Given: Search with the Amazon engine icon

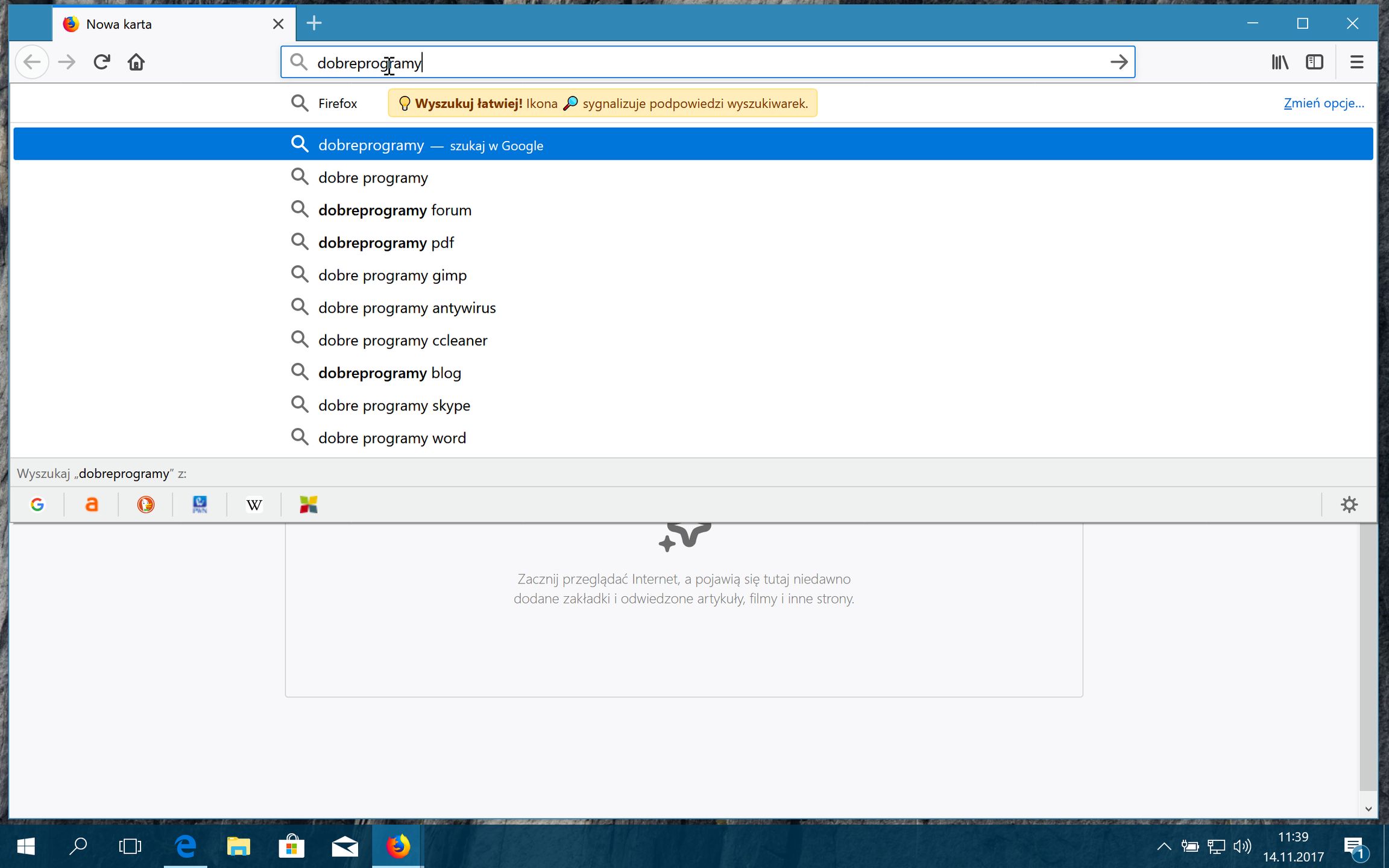Looking at the screenshot, I should tap(92, 505).
